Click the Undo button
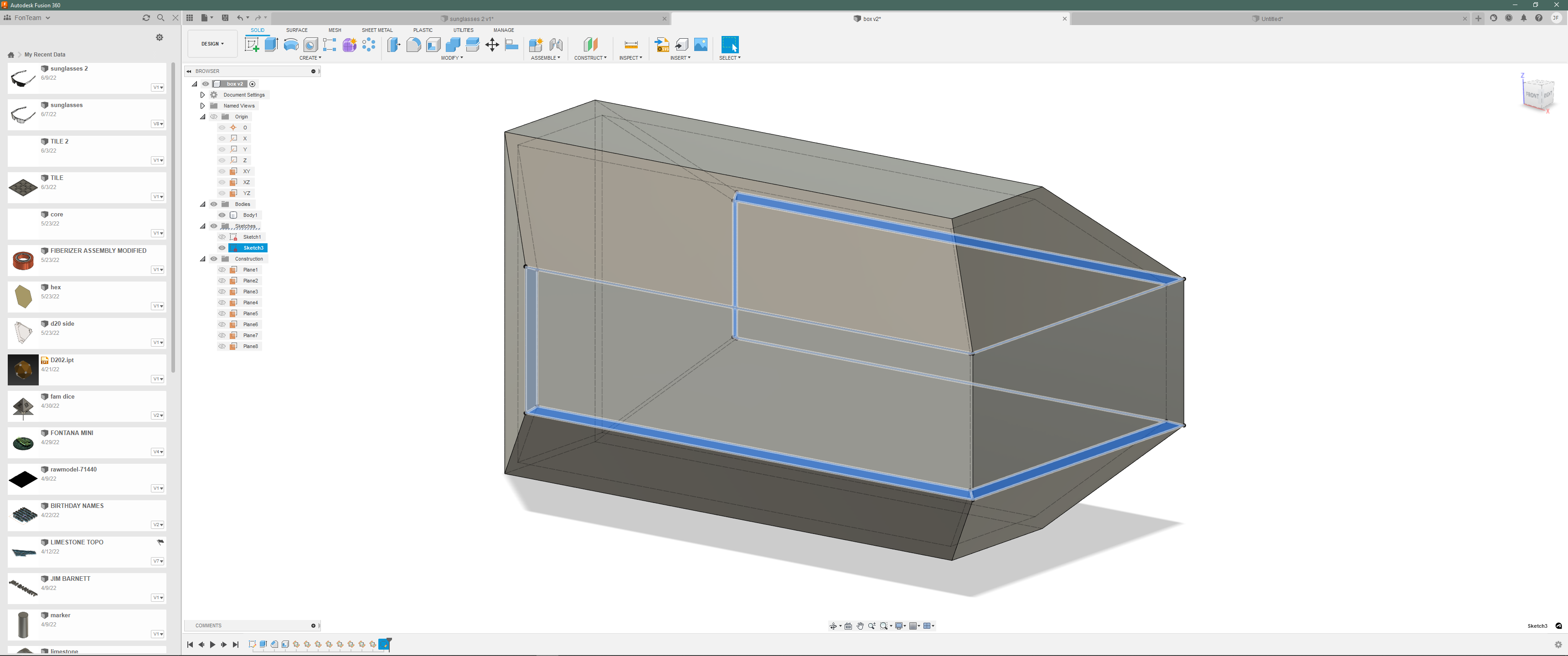The height and width of the screenshot is (656, 1568). pos(241,18)
